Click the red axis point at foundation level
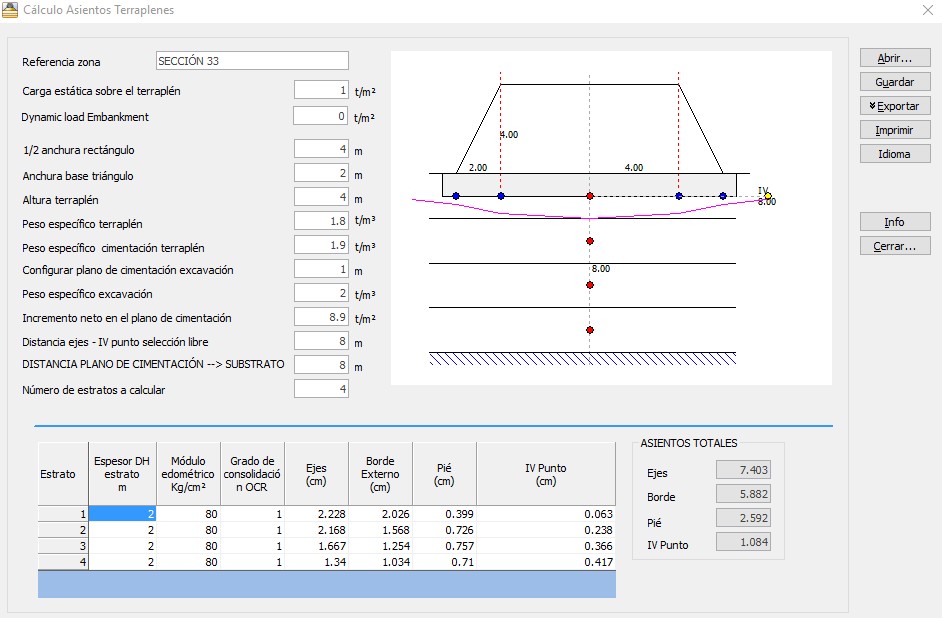The image size is (942, 618). (590, 196)
